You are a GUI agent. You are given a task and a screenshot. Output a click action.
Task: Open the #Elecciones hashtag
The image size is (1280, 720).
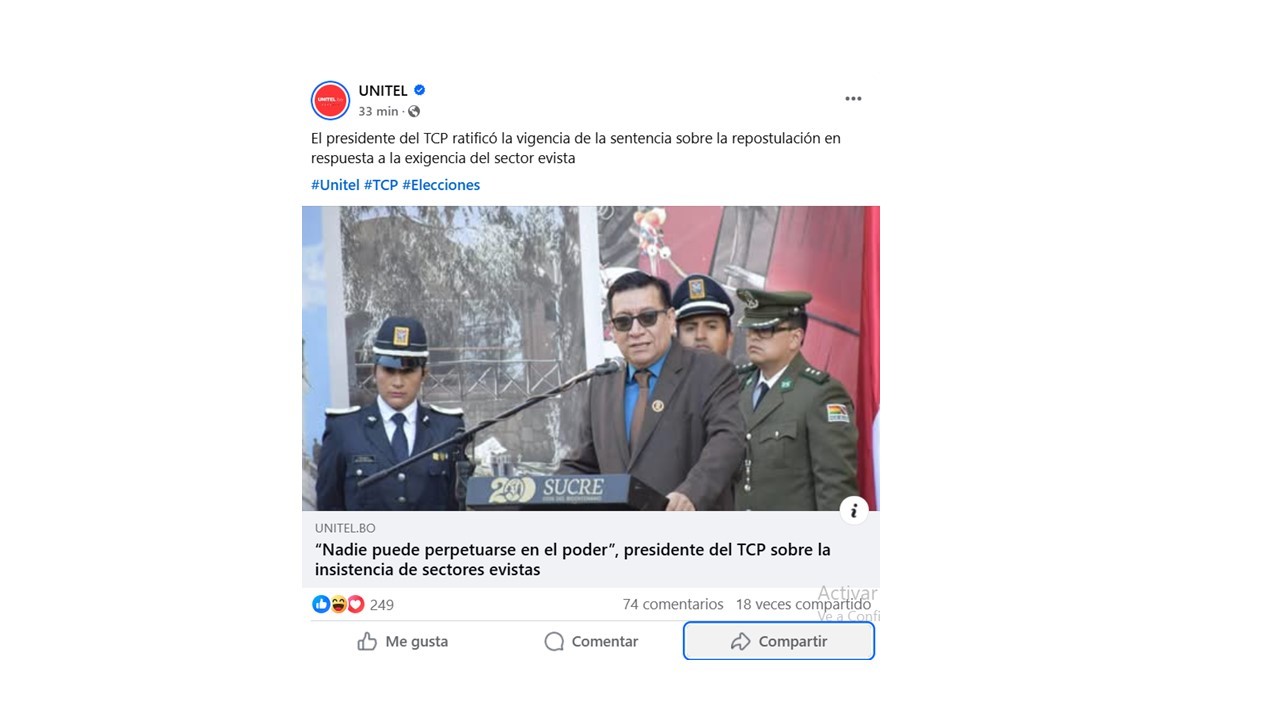click(441, 185)
